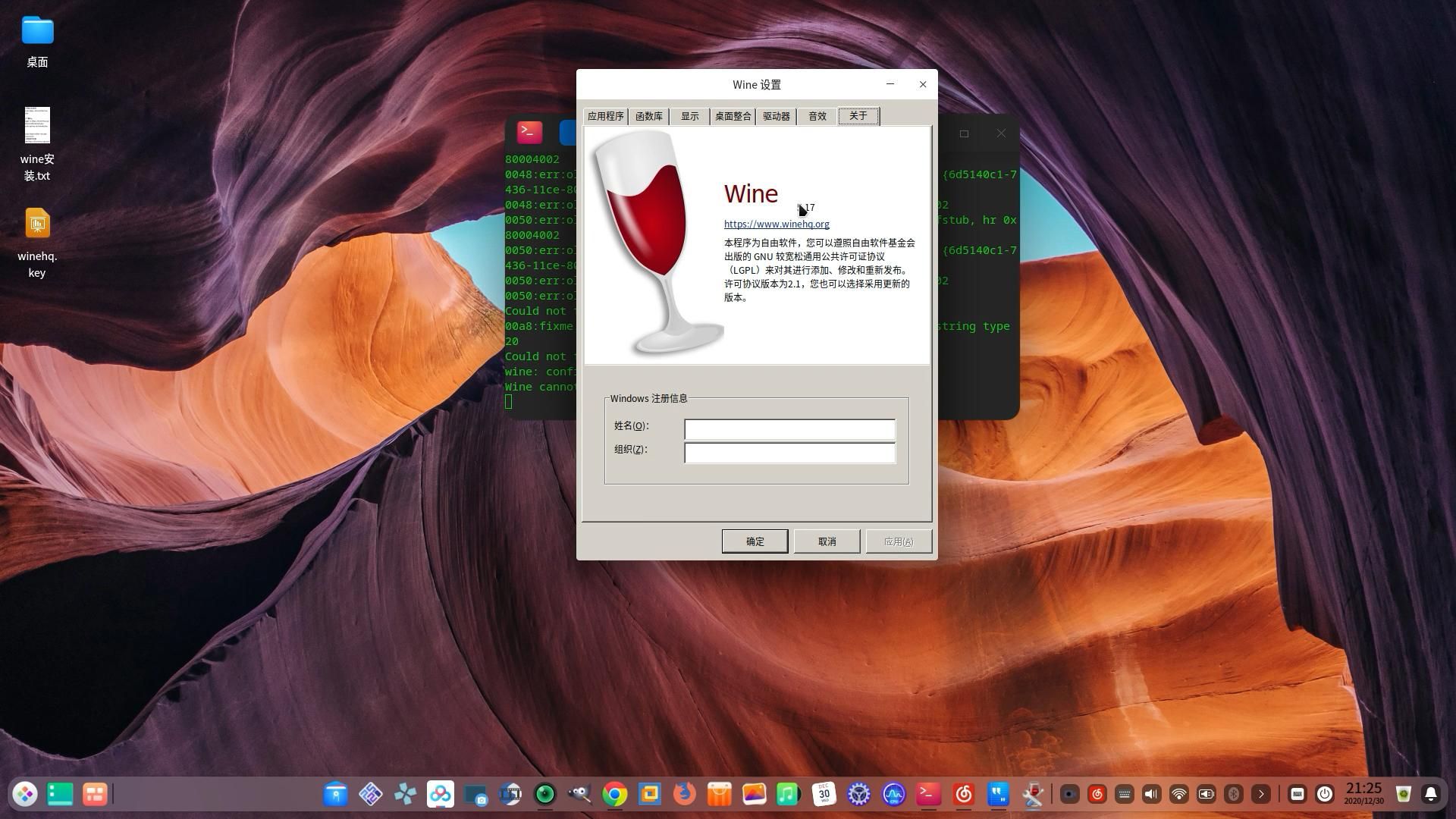
Task: Expand hidden system tray icons
Action: (x=1261, y=794)
